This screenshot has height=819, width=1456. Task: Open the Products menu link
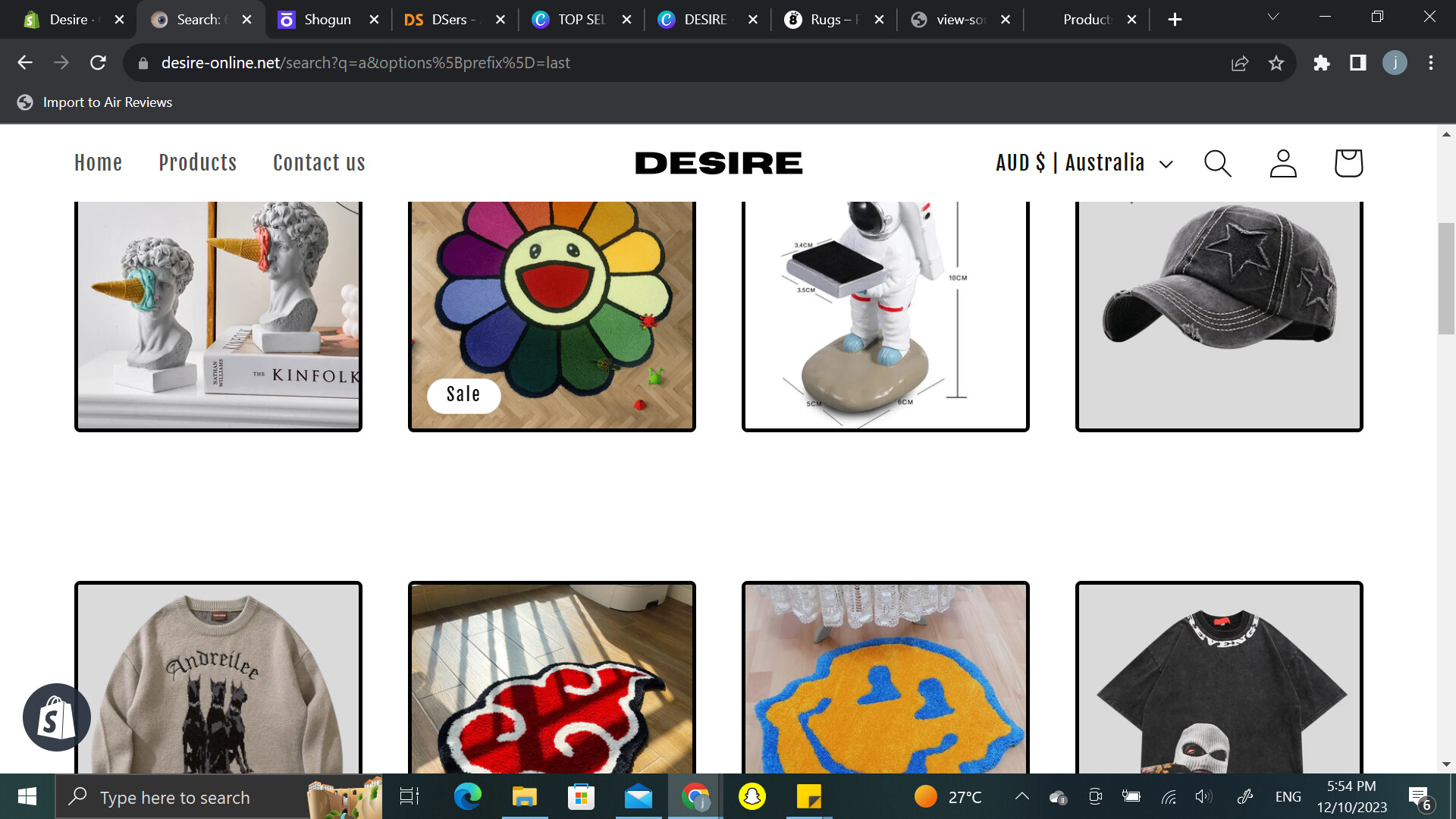coord(197,163)
